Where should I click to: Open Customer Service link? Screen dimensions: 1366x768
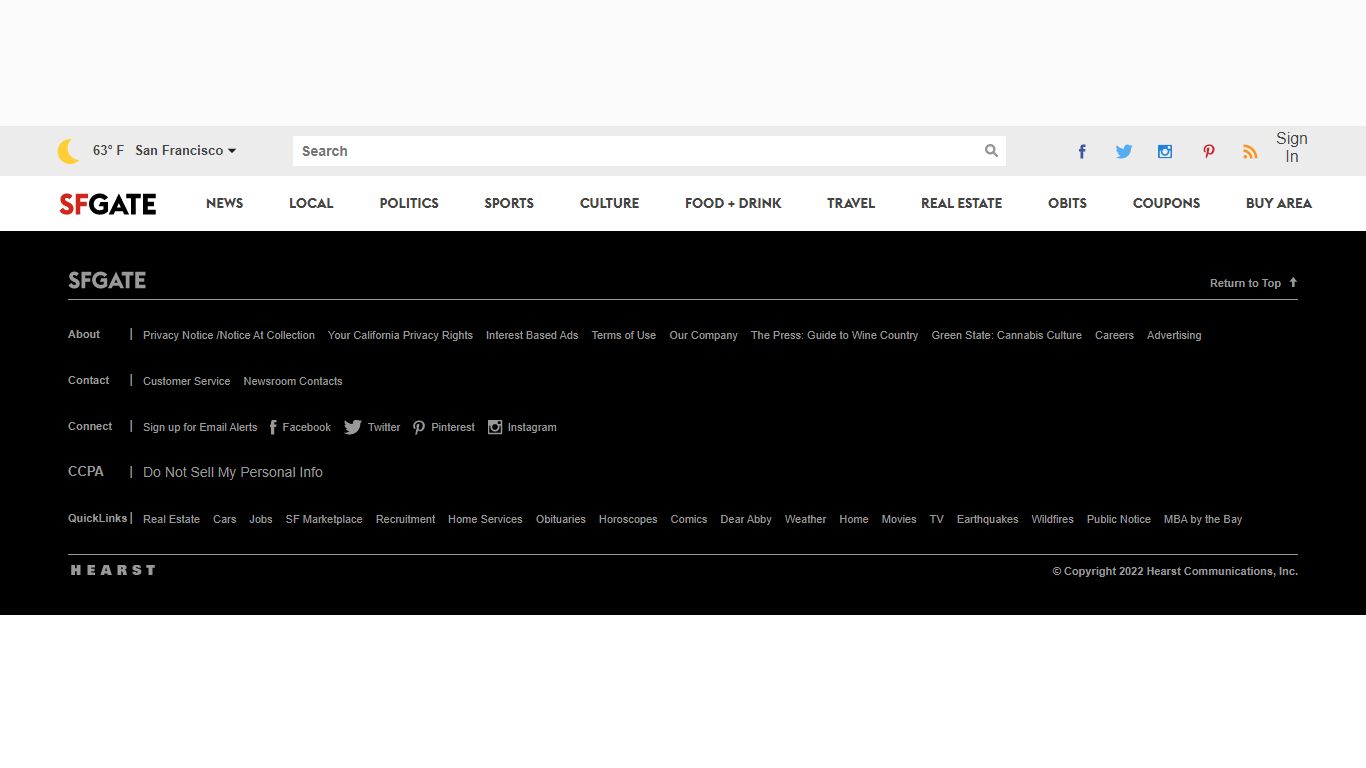186,381
